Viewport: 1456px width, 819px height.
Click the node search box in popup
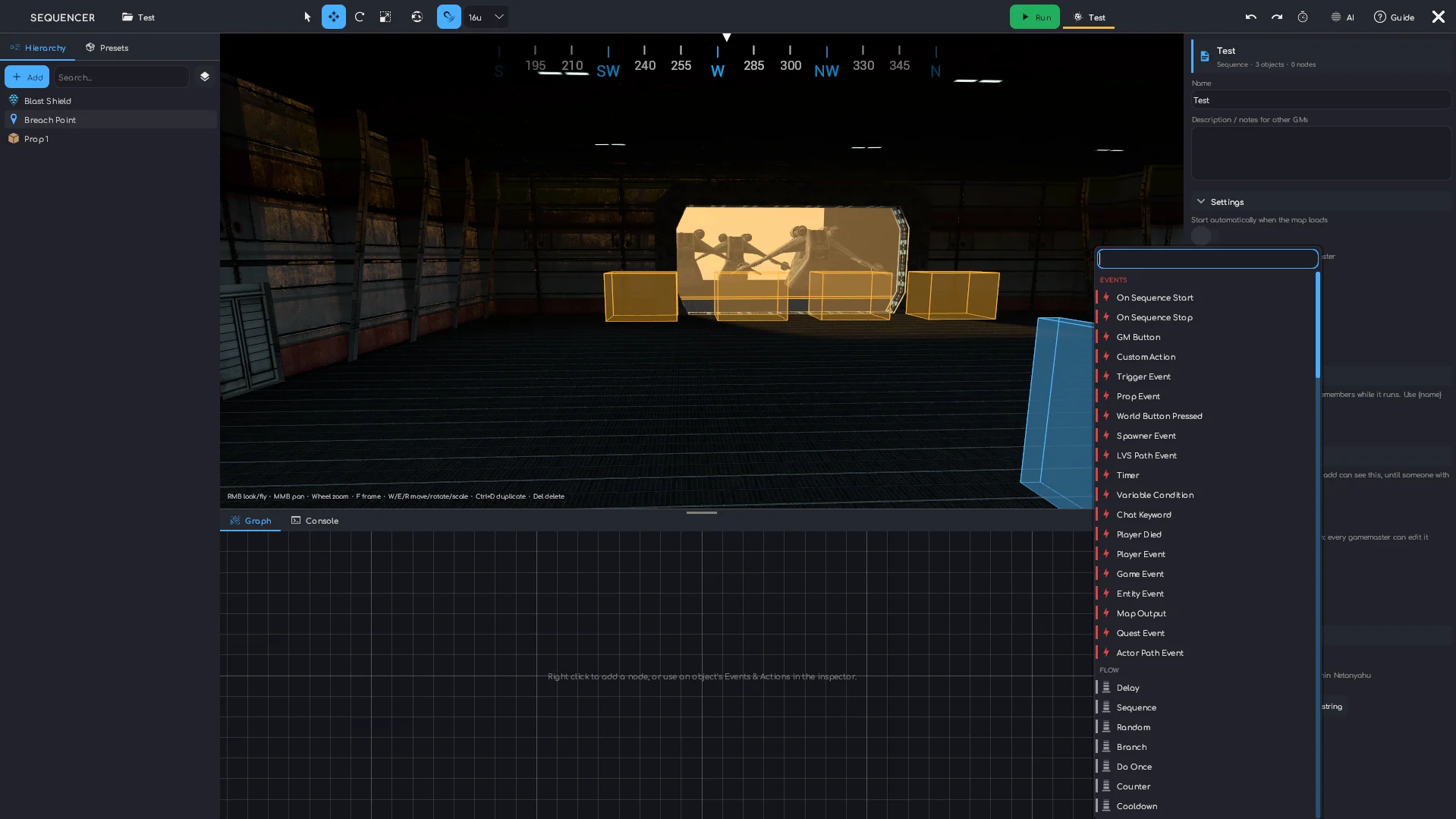(x=1207, y=259)
